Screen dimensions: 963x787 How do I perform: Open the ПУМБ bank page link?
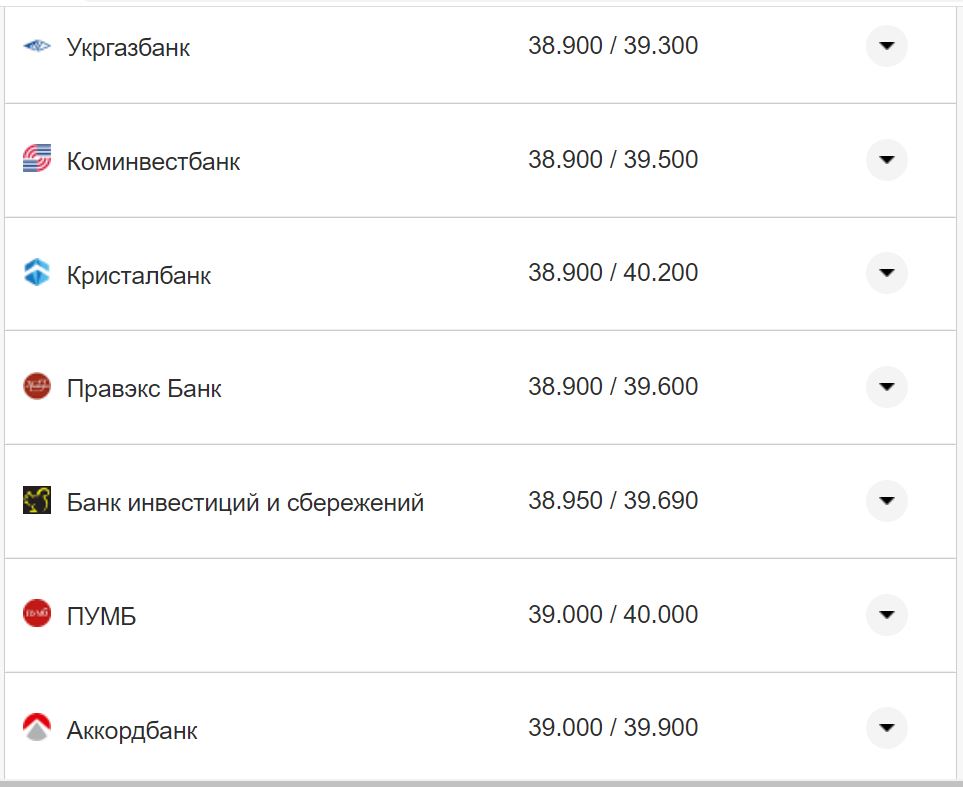[x=103, y=614]
